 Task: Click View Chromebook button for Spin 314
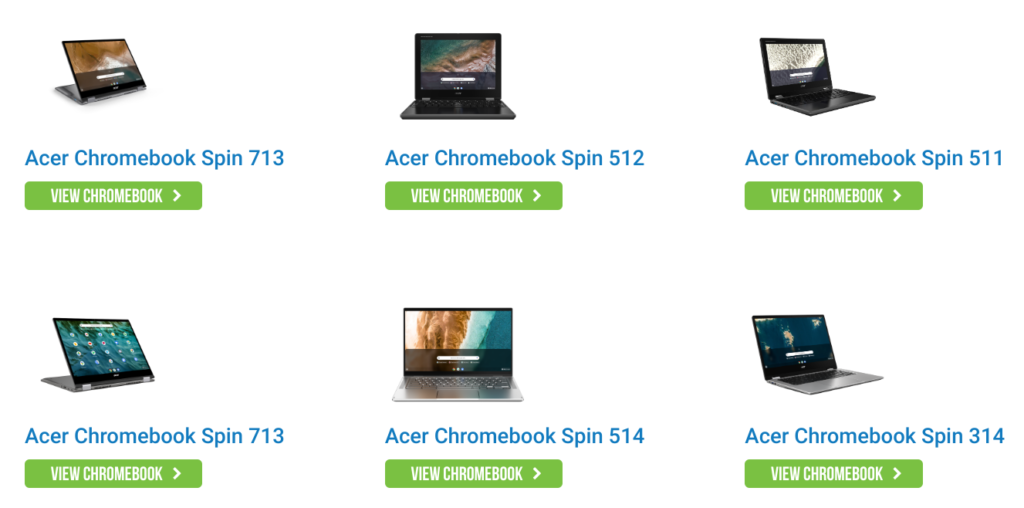833,473
